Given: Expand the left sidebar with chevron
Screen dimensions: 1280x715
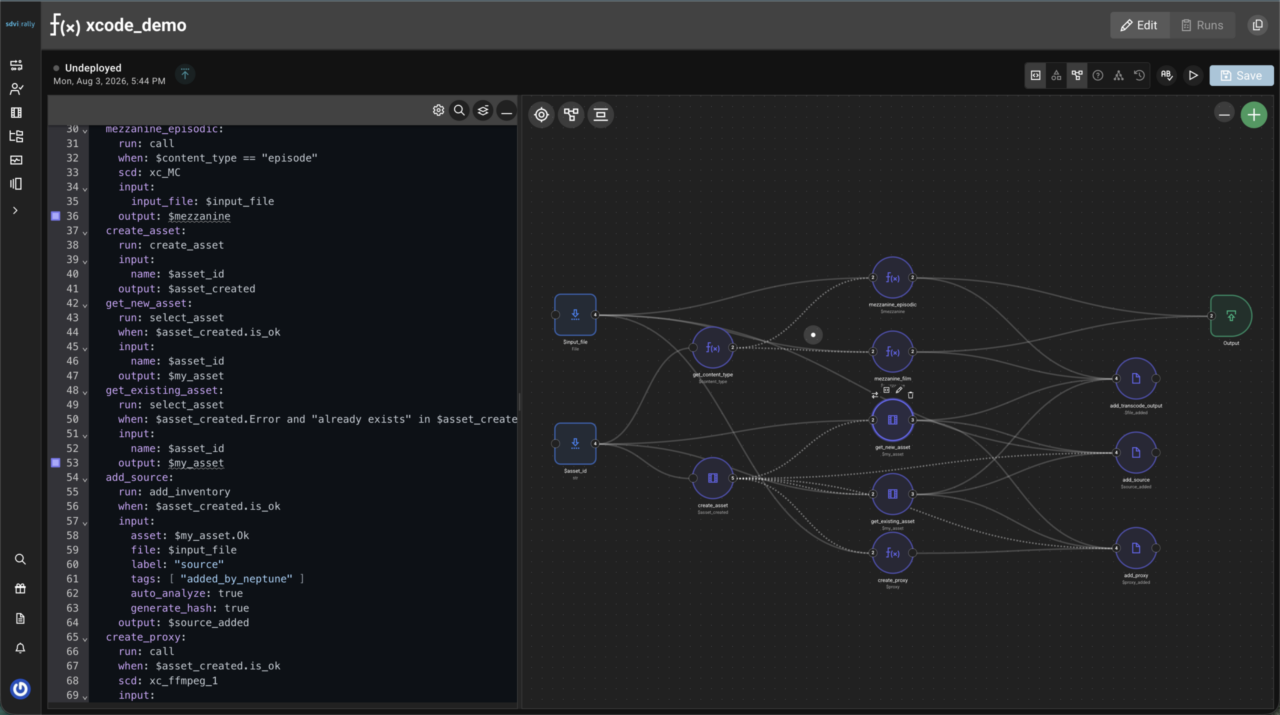Looking at the screenshot, I should pos(15,210).
